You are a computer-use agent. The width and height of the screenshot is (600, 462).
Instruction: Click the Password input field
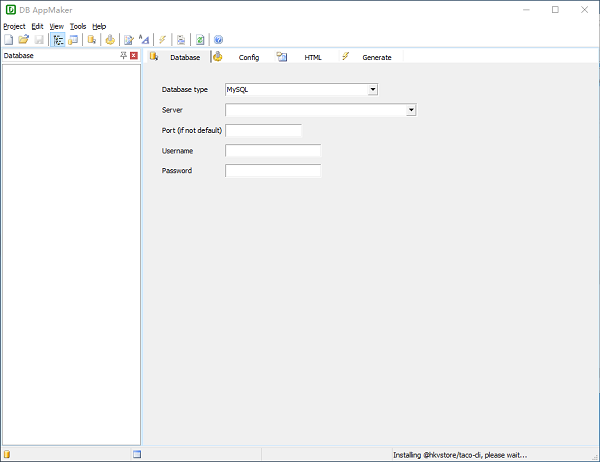pyautogui.click(x=273, y=171)
